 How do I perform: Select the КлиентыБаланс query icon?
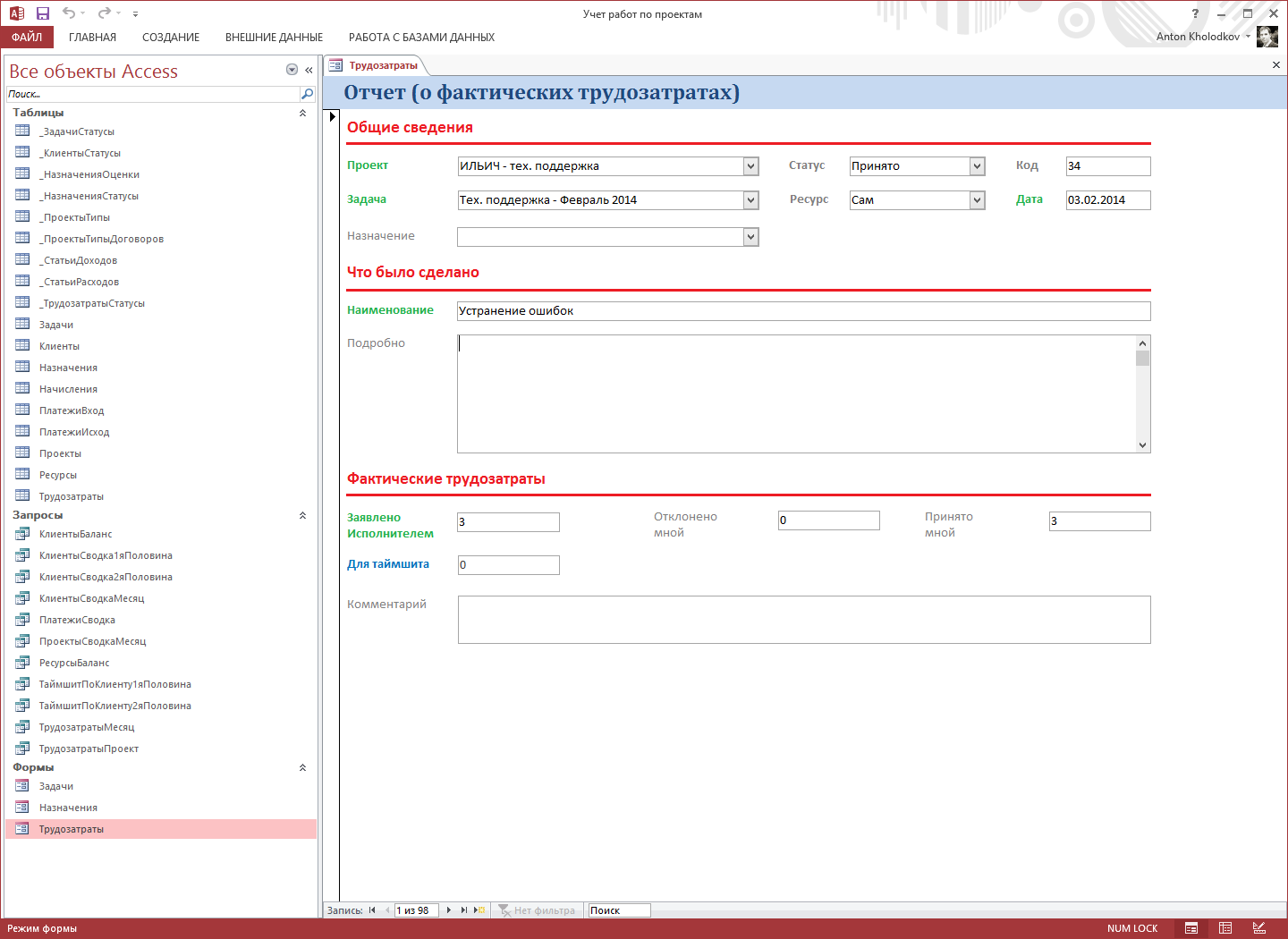click(22, 533)
